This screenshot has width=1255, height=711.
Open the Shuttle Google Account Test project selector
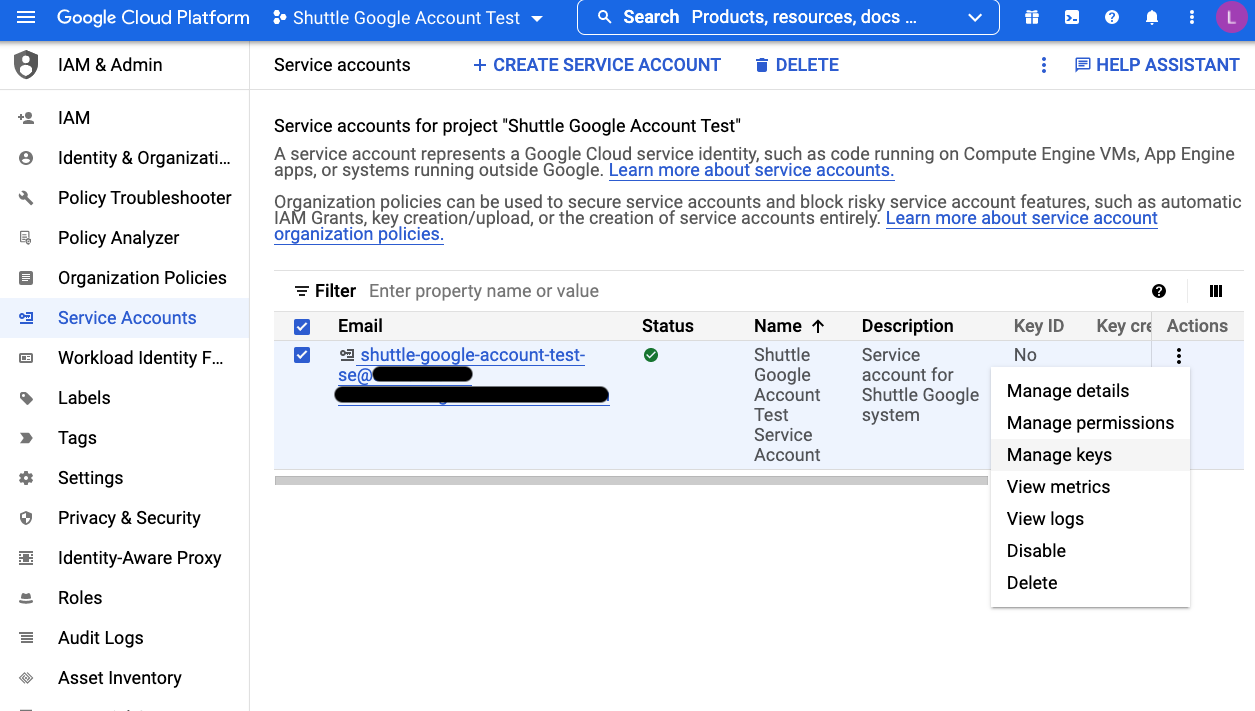tap(408, 18)
